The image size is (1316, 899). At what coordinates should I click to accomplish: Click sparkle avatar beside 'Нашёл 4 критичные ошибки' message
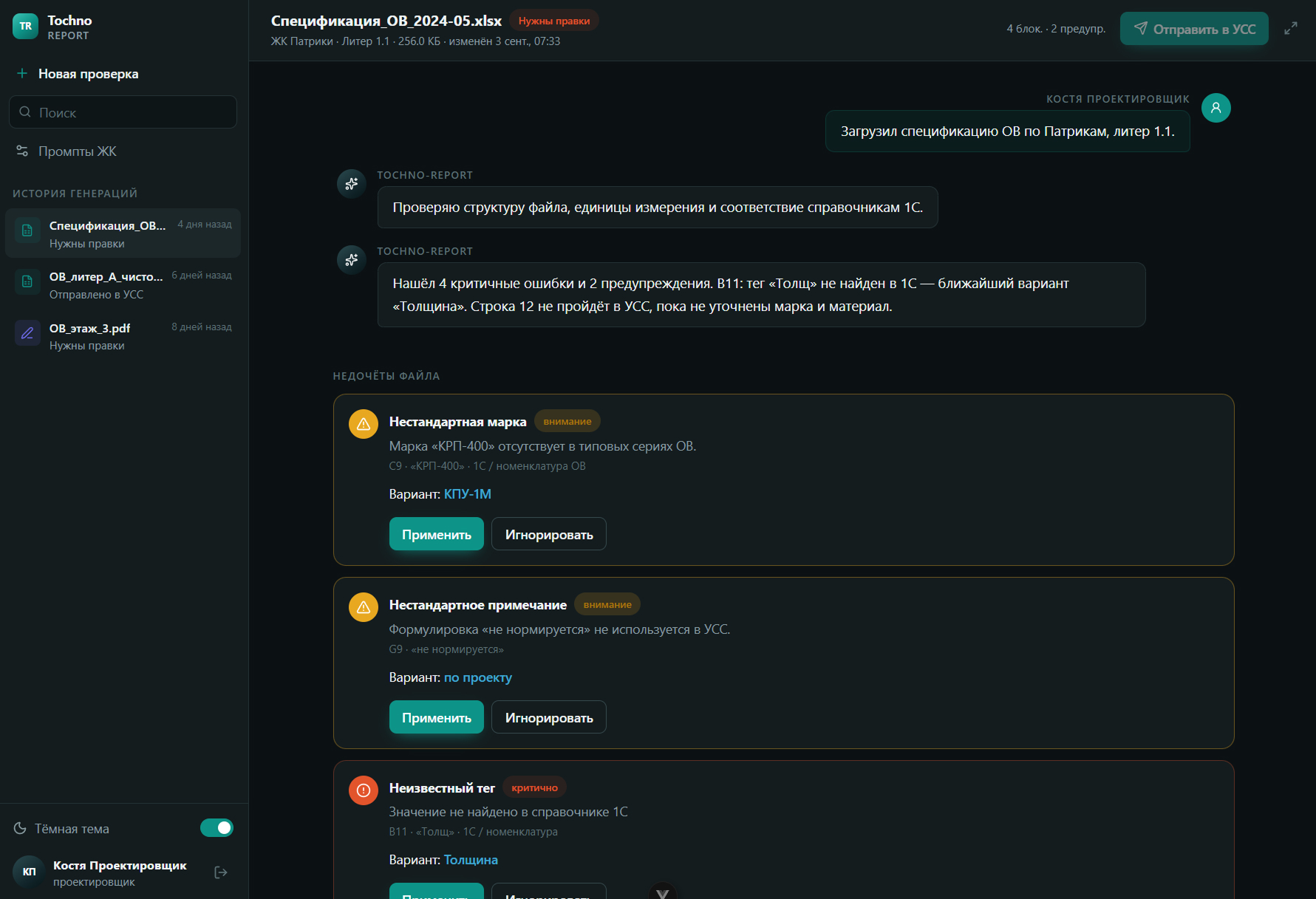click(352, 260)
